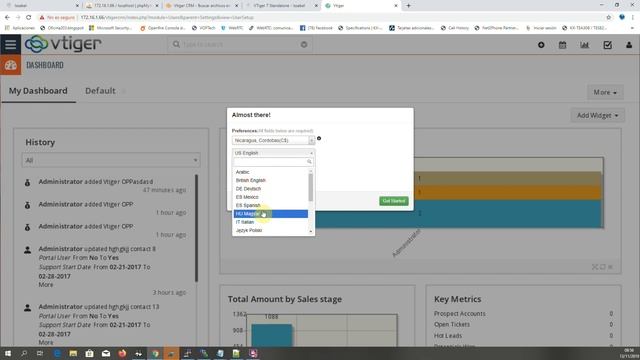Image resolution: width=640 pixels, height=360 pixels.
Task: Click Prospect Accounts in Key Metrics
Action: click(460, 313)
